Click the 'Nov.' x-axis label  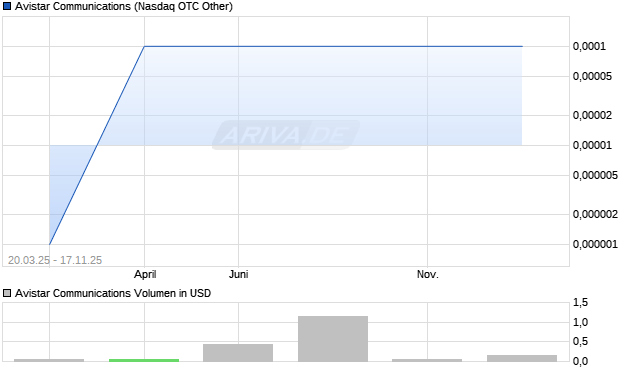(x=428, y=274)
